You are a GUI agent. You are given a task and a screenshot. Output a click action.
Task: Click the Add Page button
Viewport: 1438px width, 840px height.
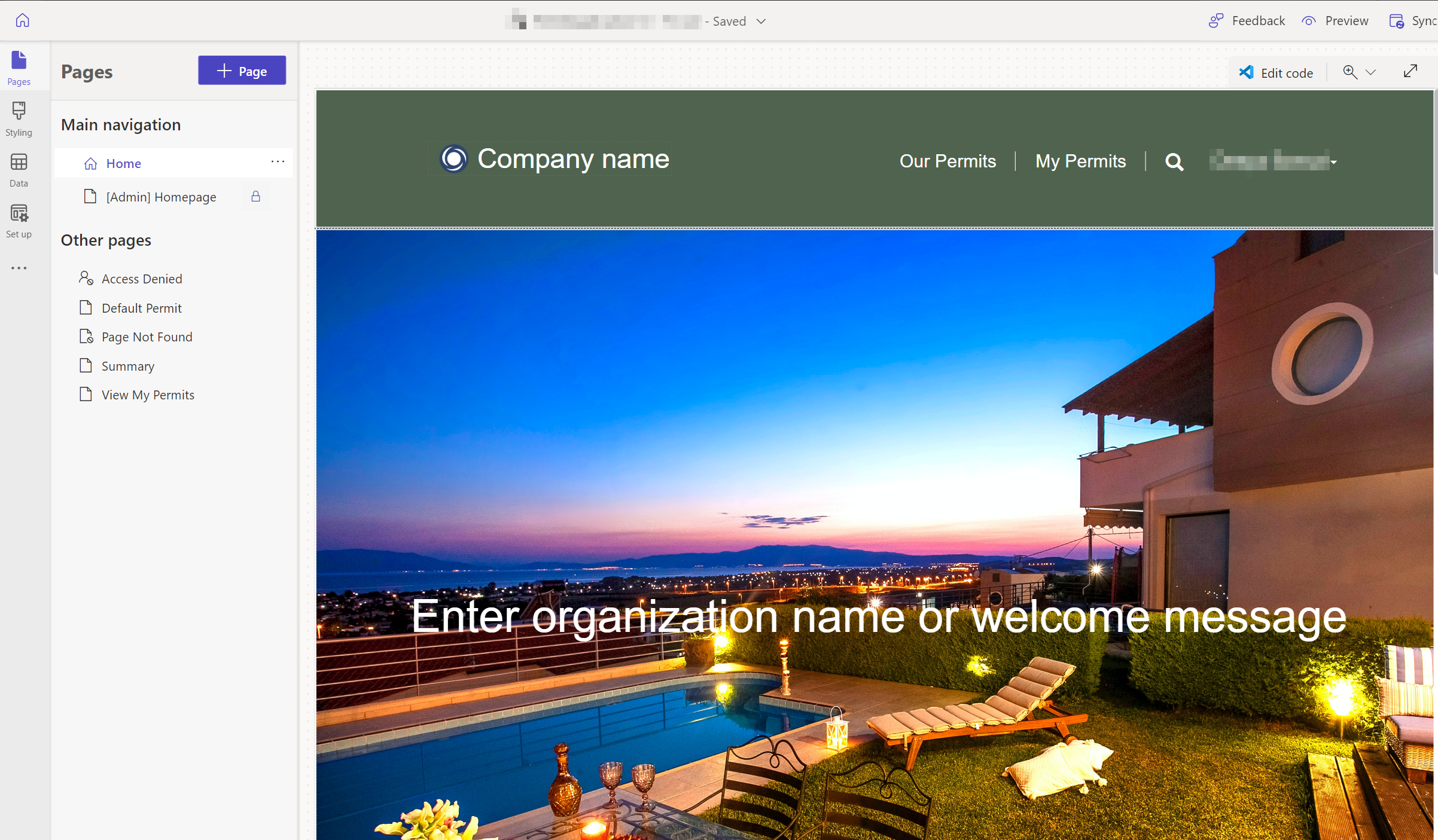point(241,69)
